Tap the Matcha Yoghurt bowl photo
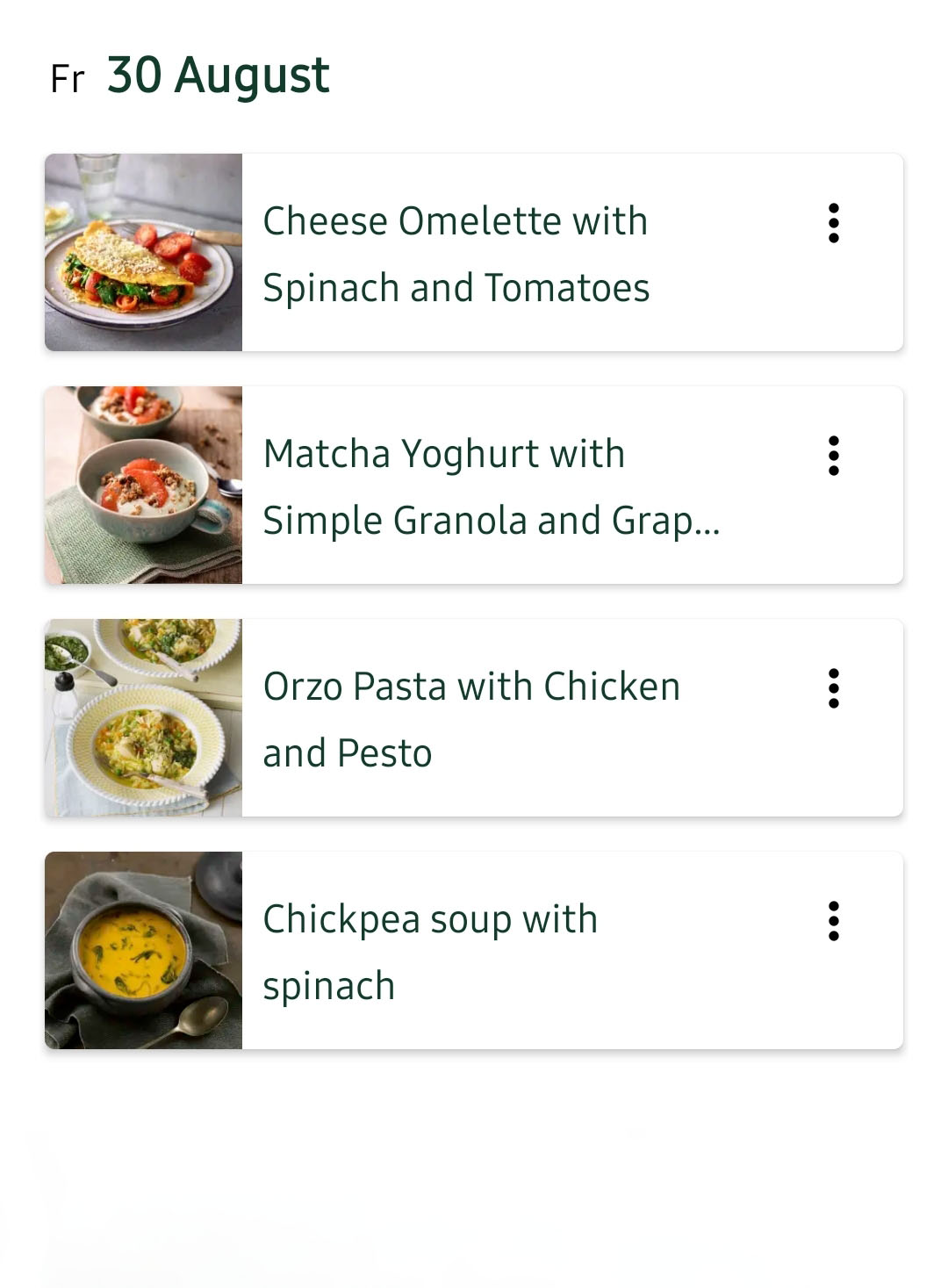Image resolution: width=948 pixels, height=1288 pixels. (143, 486)
